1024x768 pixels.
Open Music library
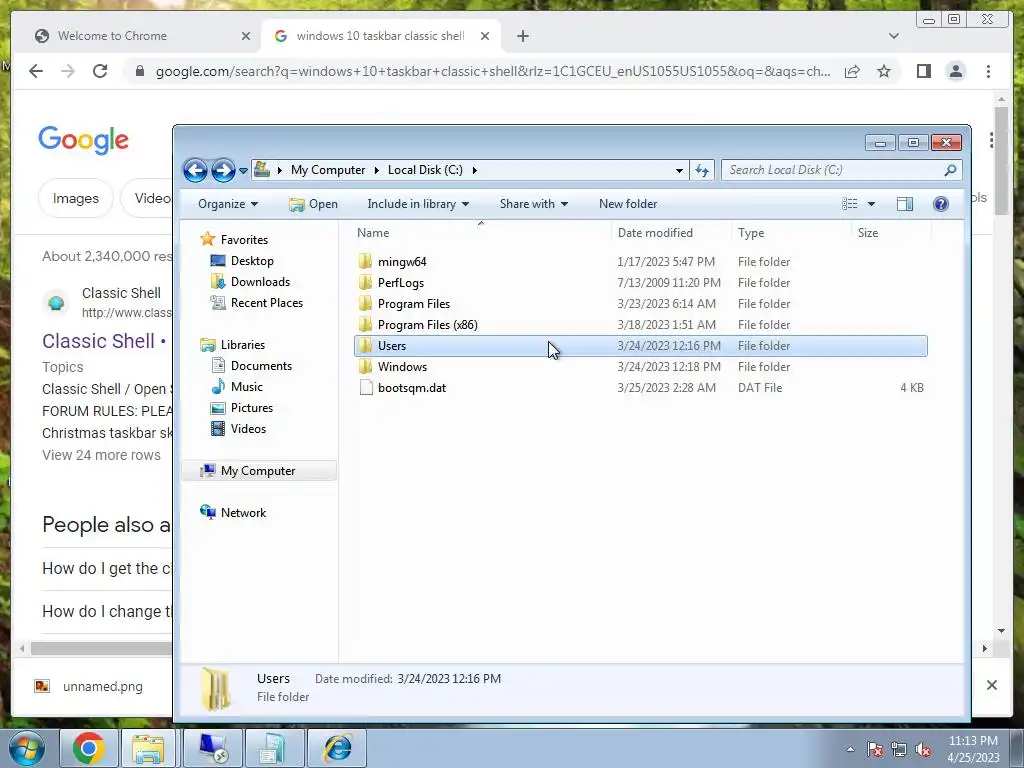click(247, 387)
